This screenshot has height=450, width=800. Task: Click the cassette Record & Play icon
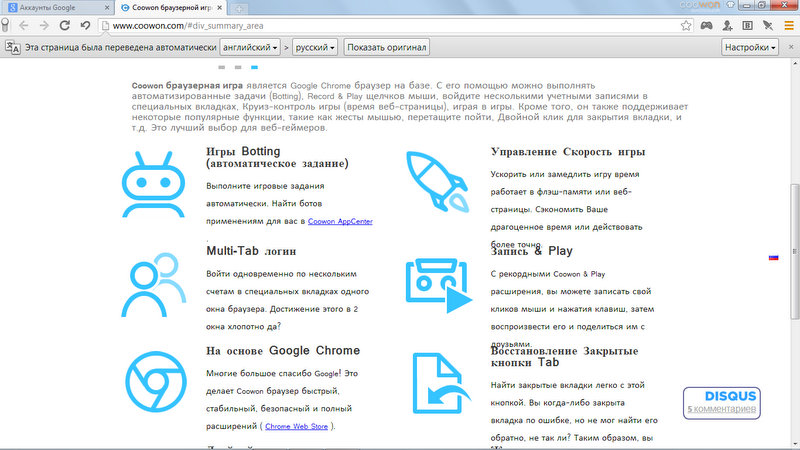(438, 286)
